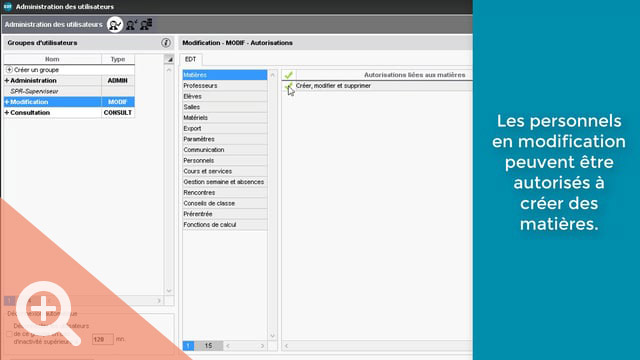
Task: Open the connected users list toolbar icon
Action: pos(146,24)
